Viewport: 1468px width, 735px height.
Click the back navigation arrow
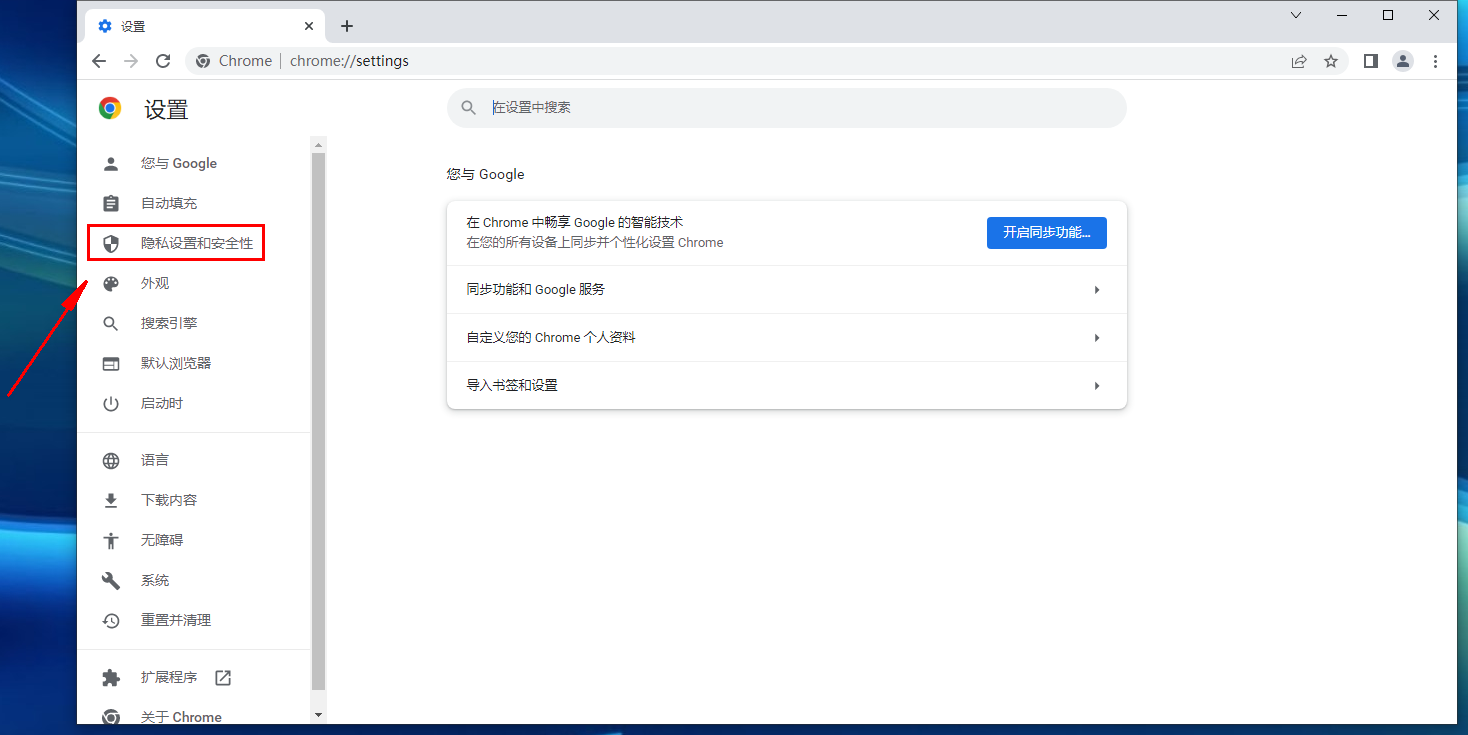(x=99, y=61)
